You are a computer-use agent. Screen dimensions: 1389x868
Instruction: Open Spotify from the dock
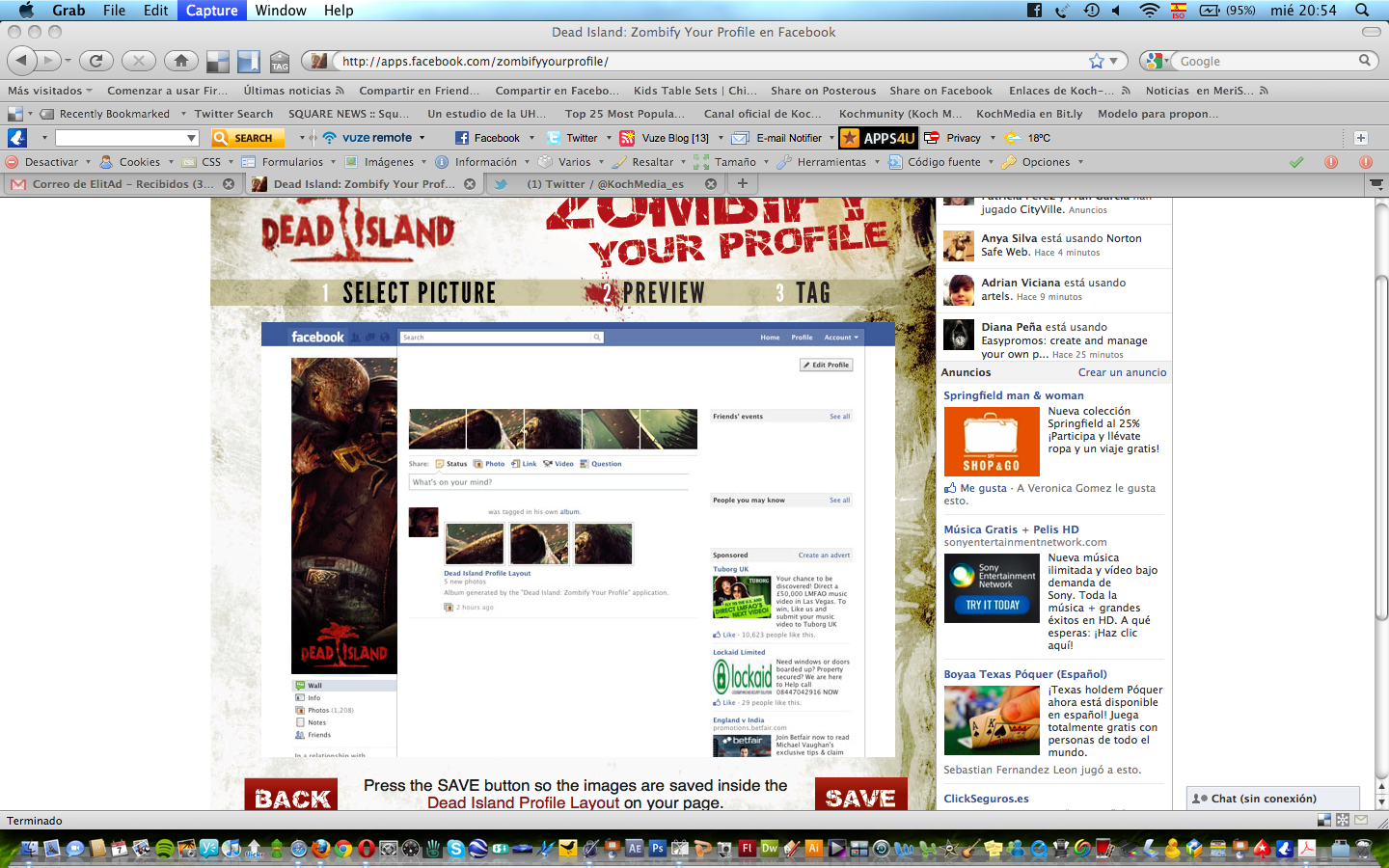coord(165,849)
